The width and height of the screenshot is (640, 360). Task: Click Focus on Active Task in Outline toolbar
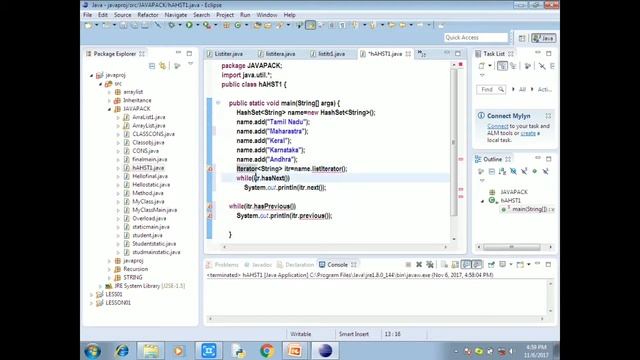tap(481, 171)
